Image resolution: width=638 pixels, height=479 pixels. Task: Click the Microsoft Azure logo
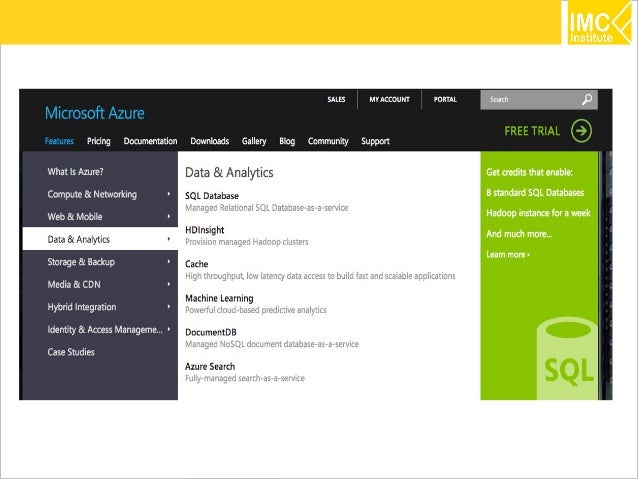[x=94, y=113]
